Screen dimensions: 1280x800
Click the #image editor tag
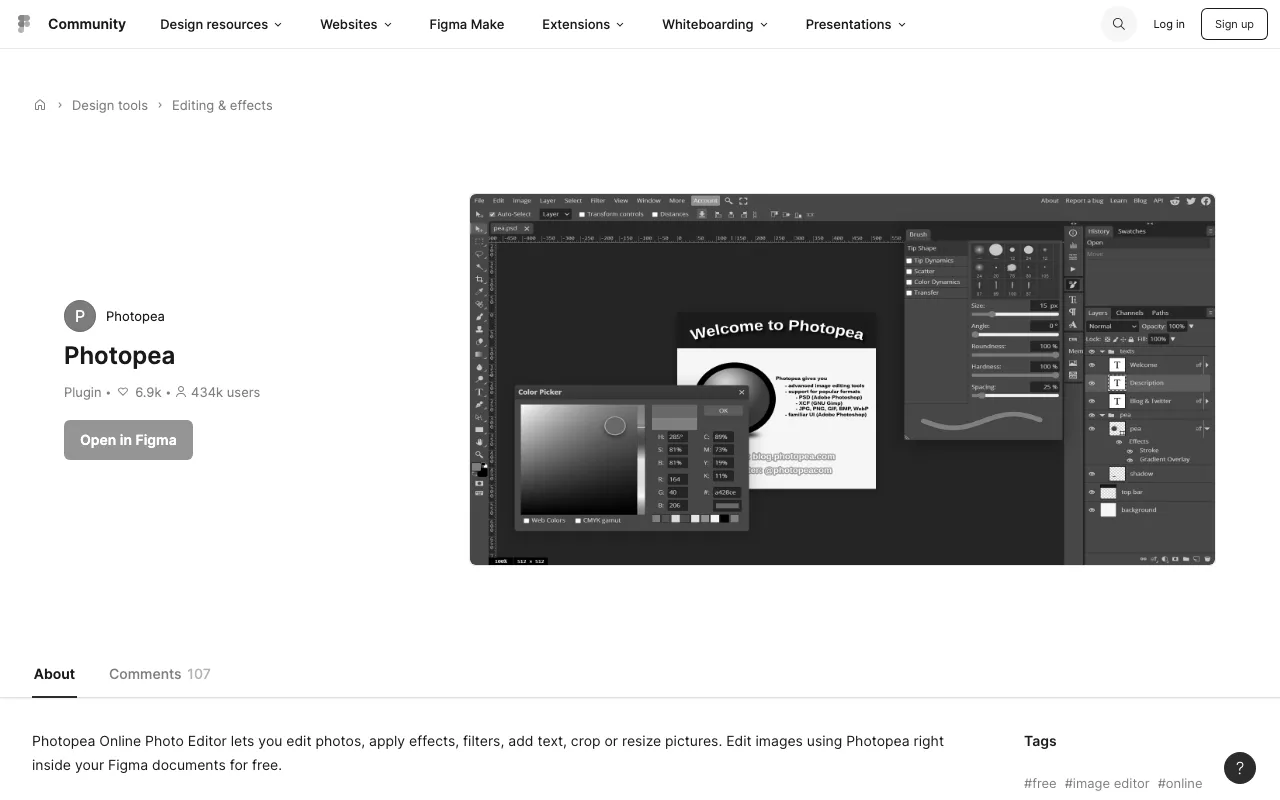(1107, 783)
